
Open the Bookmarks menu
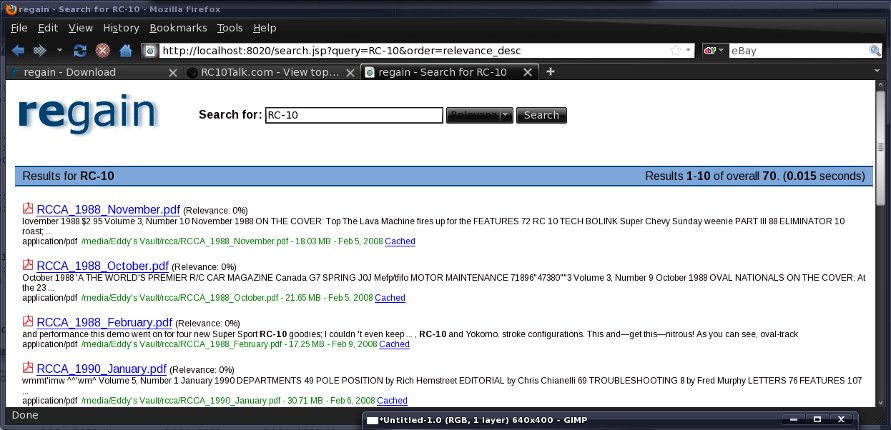coord(178,28)
